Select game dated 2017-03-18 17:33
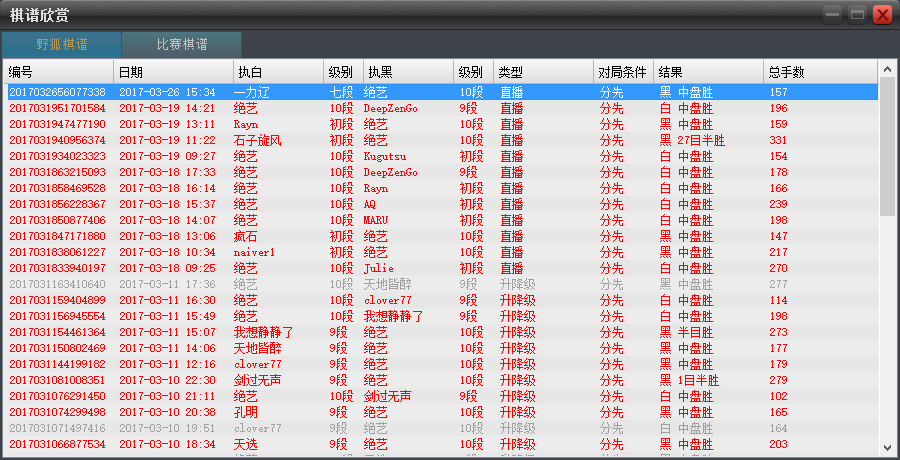900x460 pixels. pos(443,172)
